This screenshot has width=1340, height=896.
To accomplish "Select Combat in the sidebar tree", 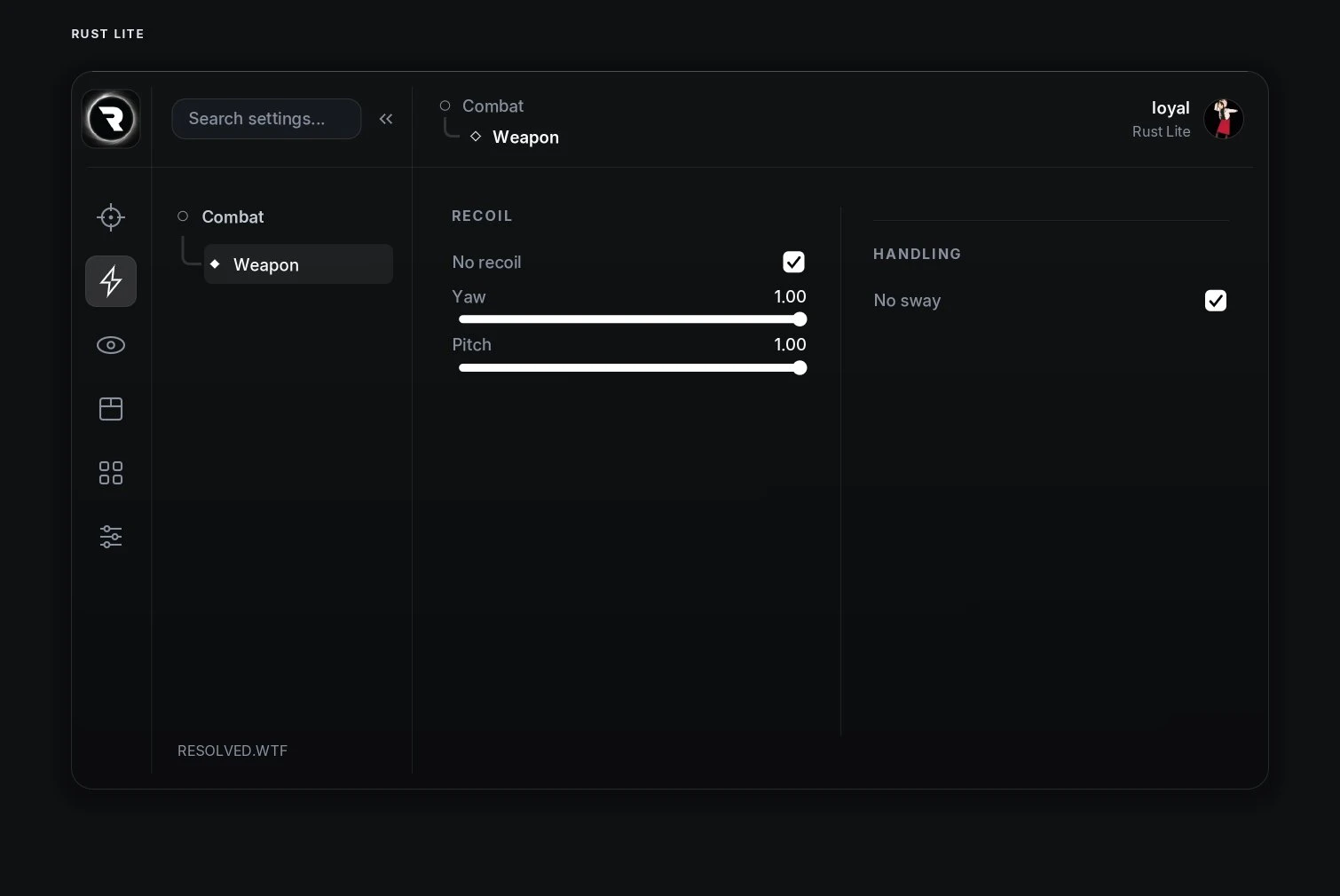I will (233, 217).
